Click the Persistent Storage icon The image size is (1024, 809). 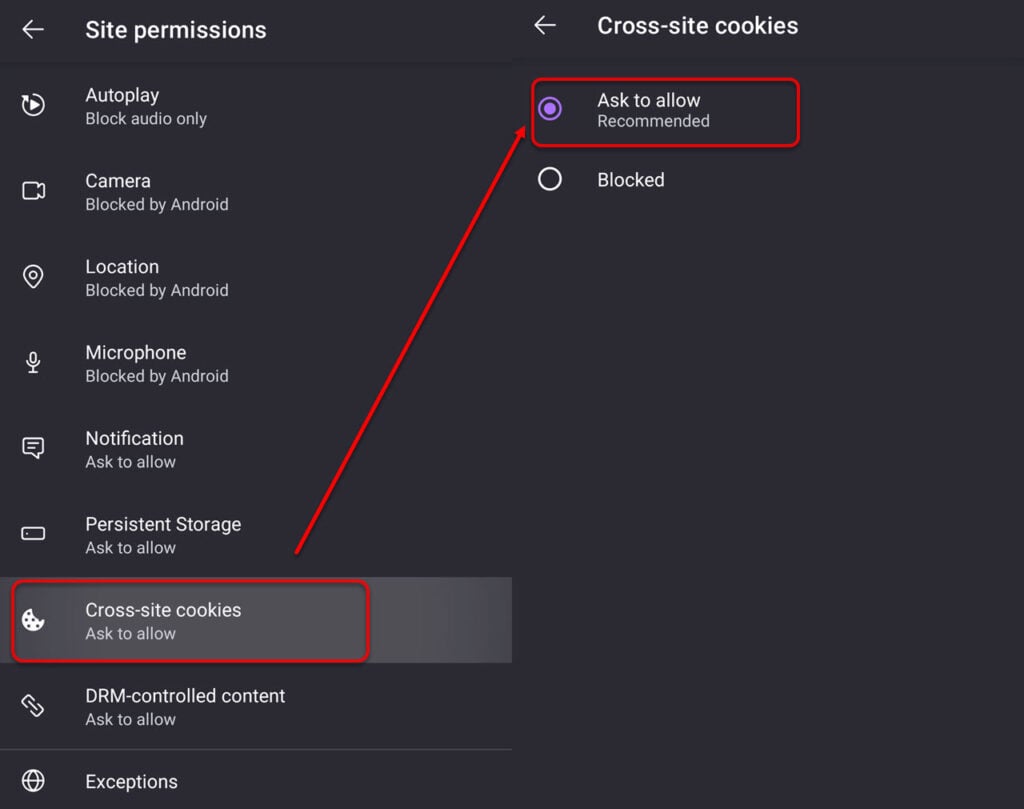coord(33,533)
